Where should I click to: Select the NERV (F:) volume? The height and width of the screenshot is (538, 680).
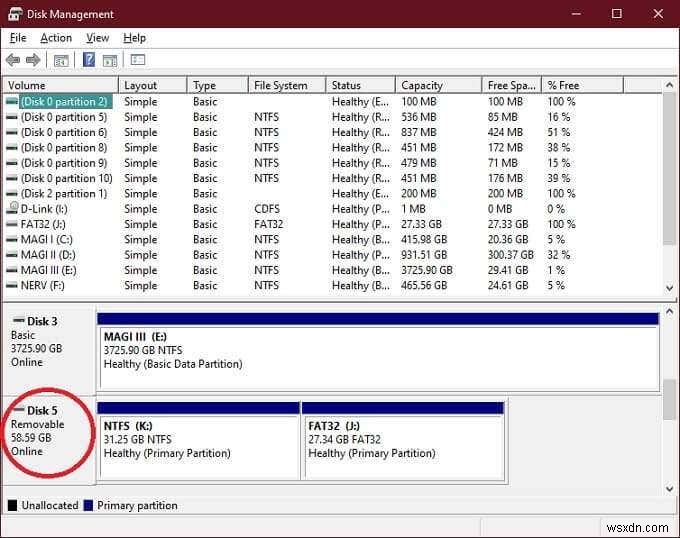click(42, 286)
